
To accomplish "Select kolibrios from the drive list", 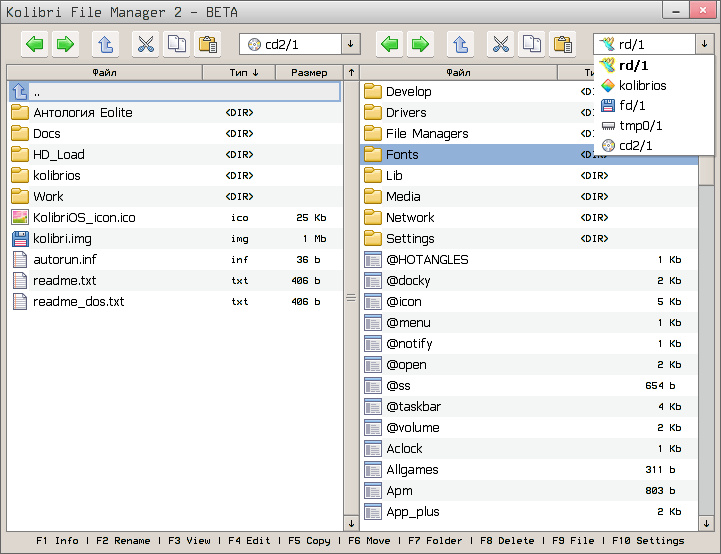I will (x=642, y=86).
